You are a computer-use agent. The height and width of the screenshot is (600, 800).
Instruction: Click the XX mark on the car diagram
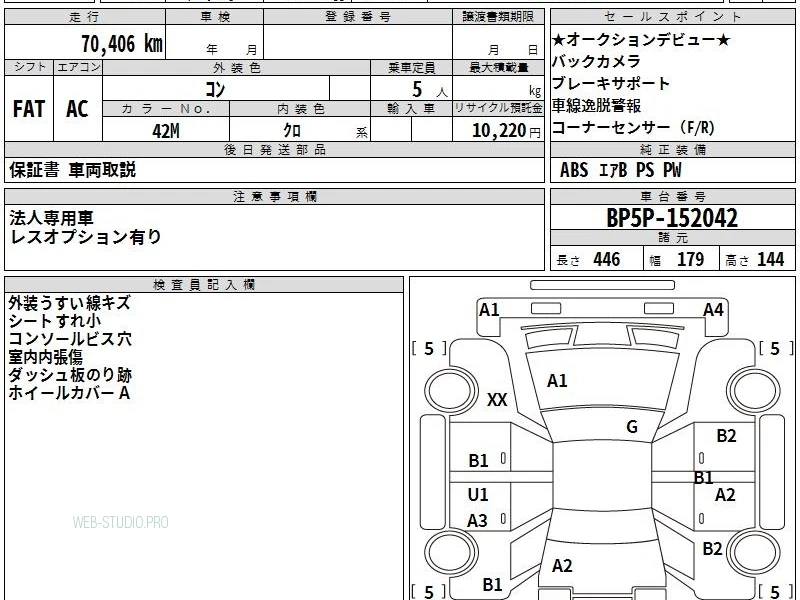pos(497,399)
